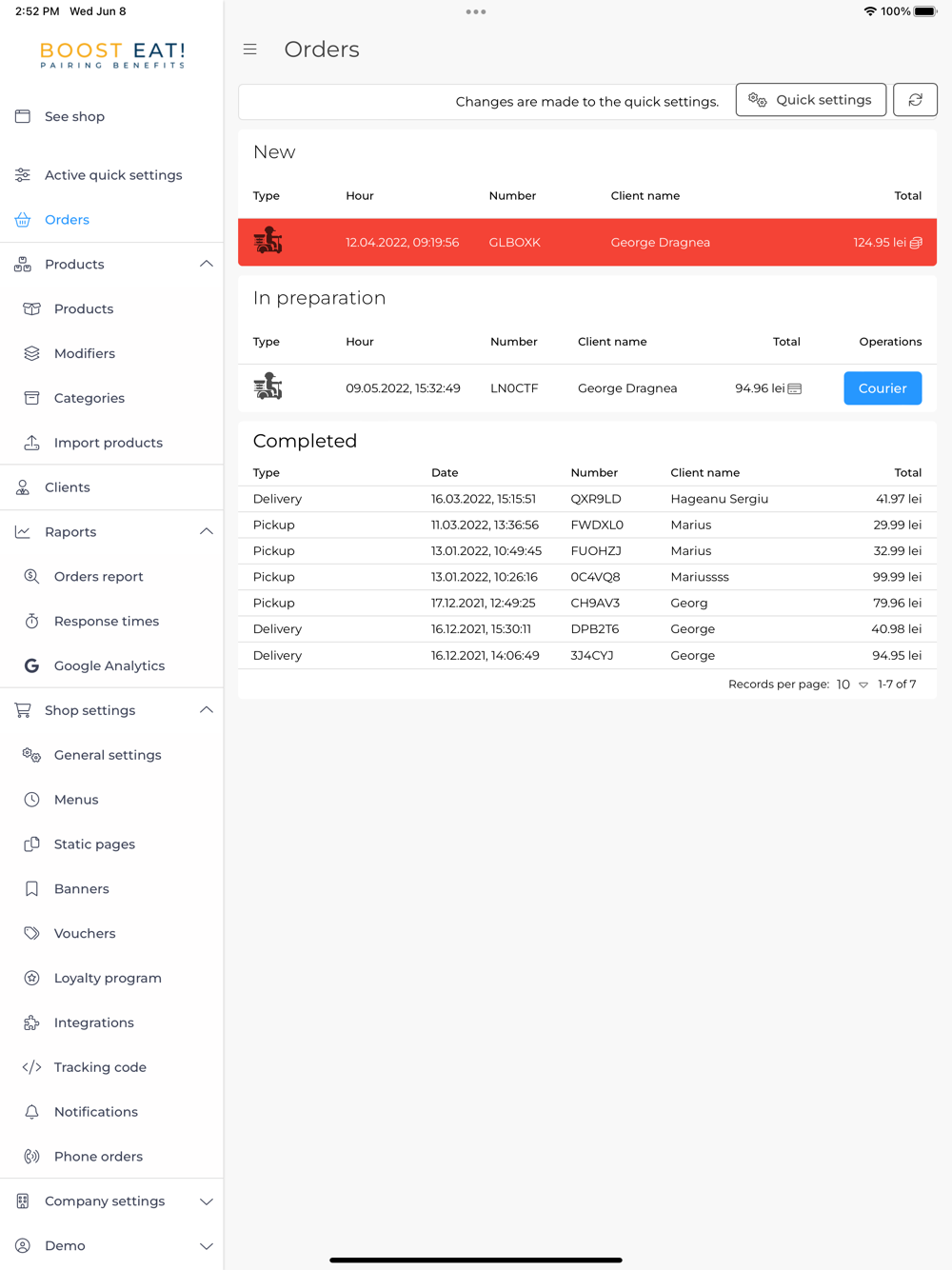952x1270 pixels.
Task: Click the See shop calendar icon
Action: 23,116
